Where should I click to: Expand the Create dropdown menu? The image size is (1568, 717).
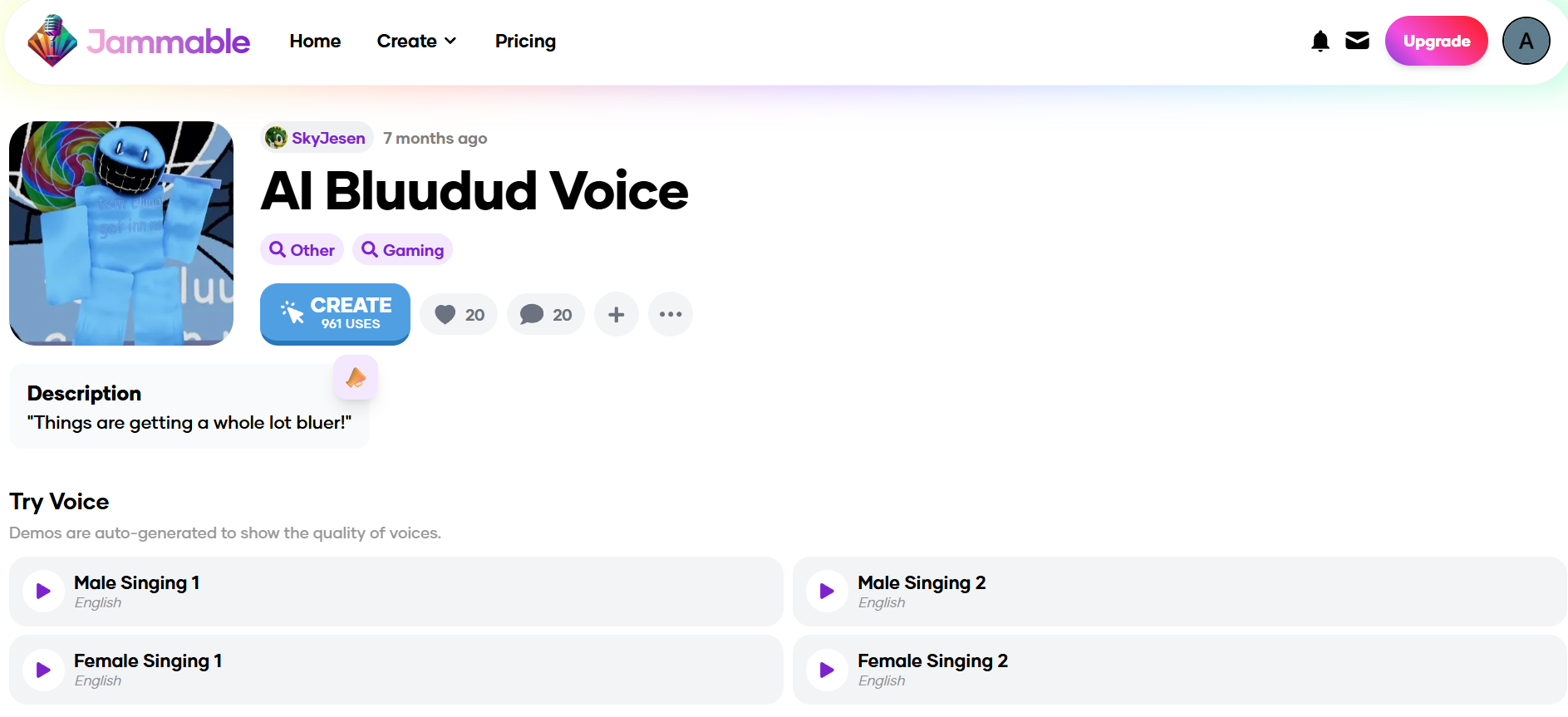[416, 40]
